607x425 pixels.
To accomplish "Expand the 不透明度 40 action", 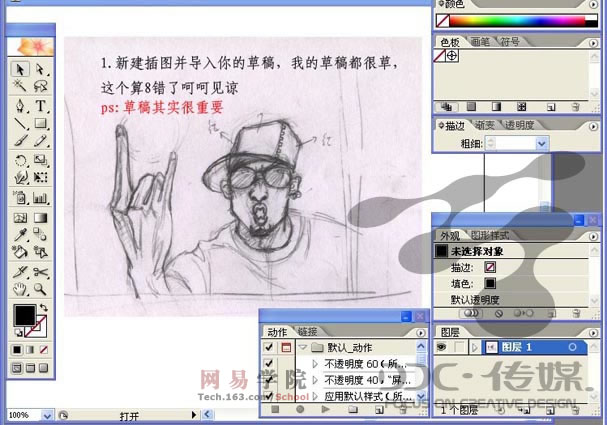I will (x=315, y=380).
